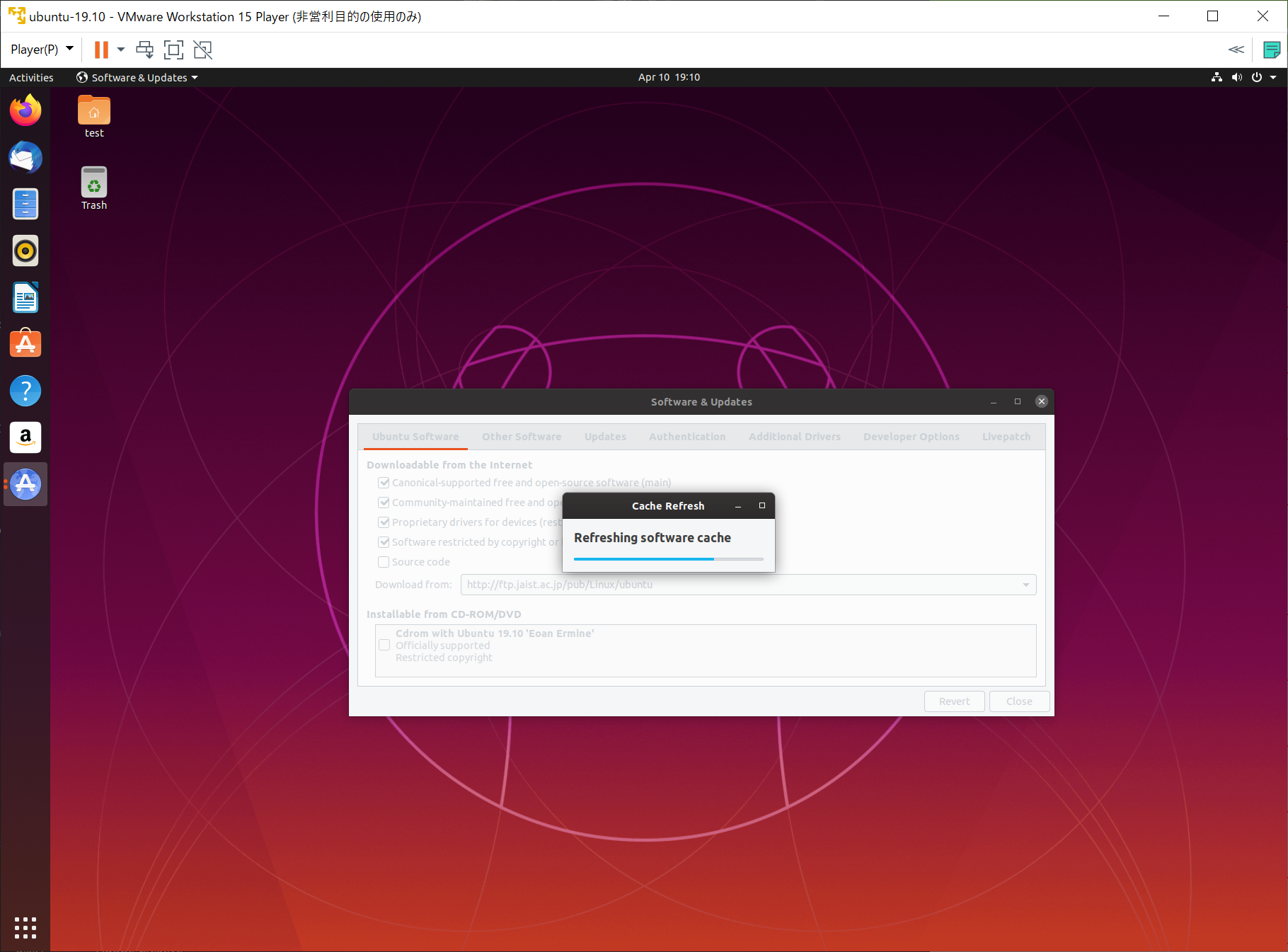
Task: Open the Software & Updates app menu
Action: click(137, 77)
